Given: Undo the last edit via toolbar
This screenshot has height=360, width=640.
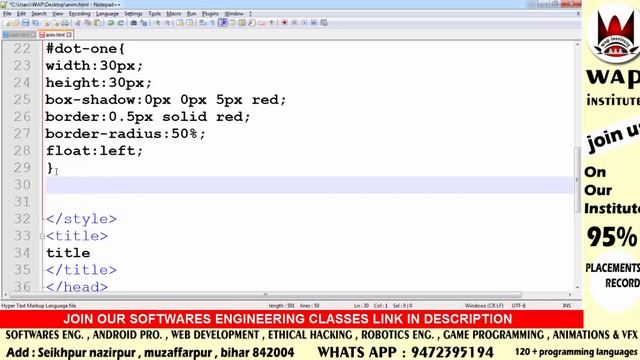Looking at the screenshot, I should (x=111, y=23).
